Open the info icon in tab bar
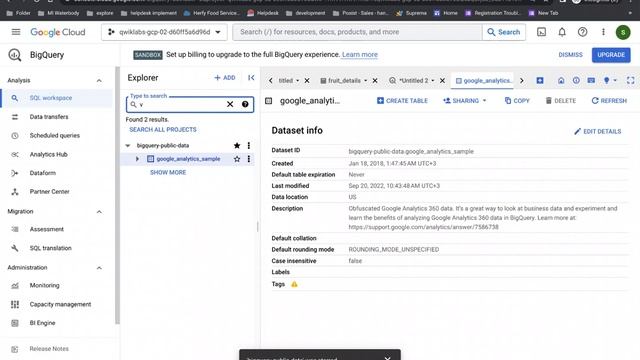The height and width of the screenshot is (360, 640). tap(576, 81)
